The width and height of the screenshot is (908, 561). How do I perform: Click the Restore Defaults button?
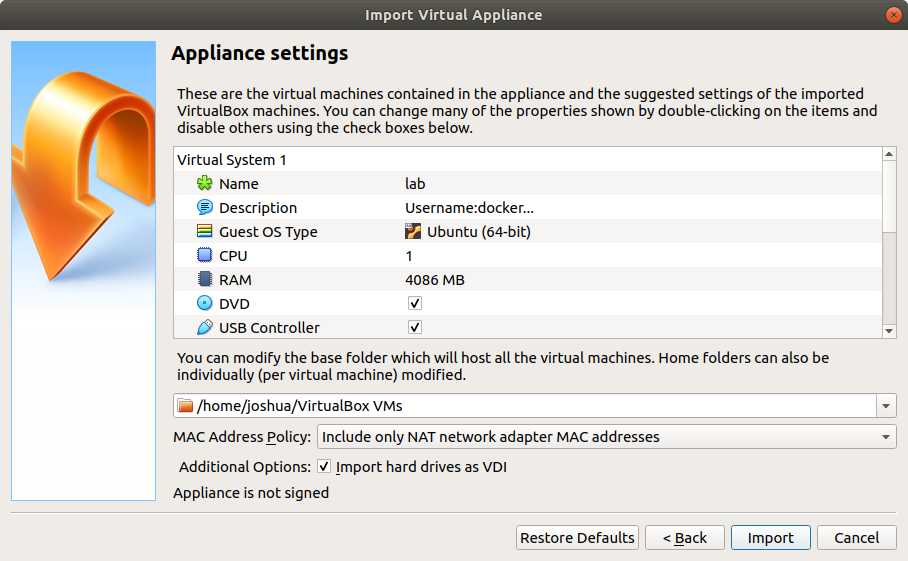coord(577,538)
